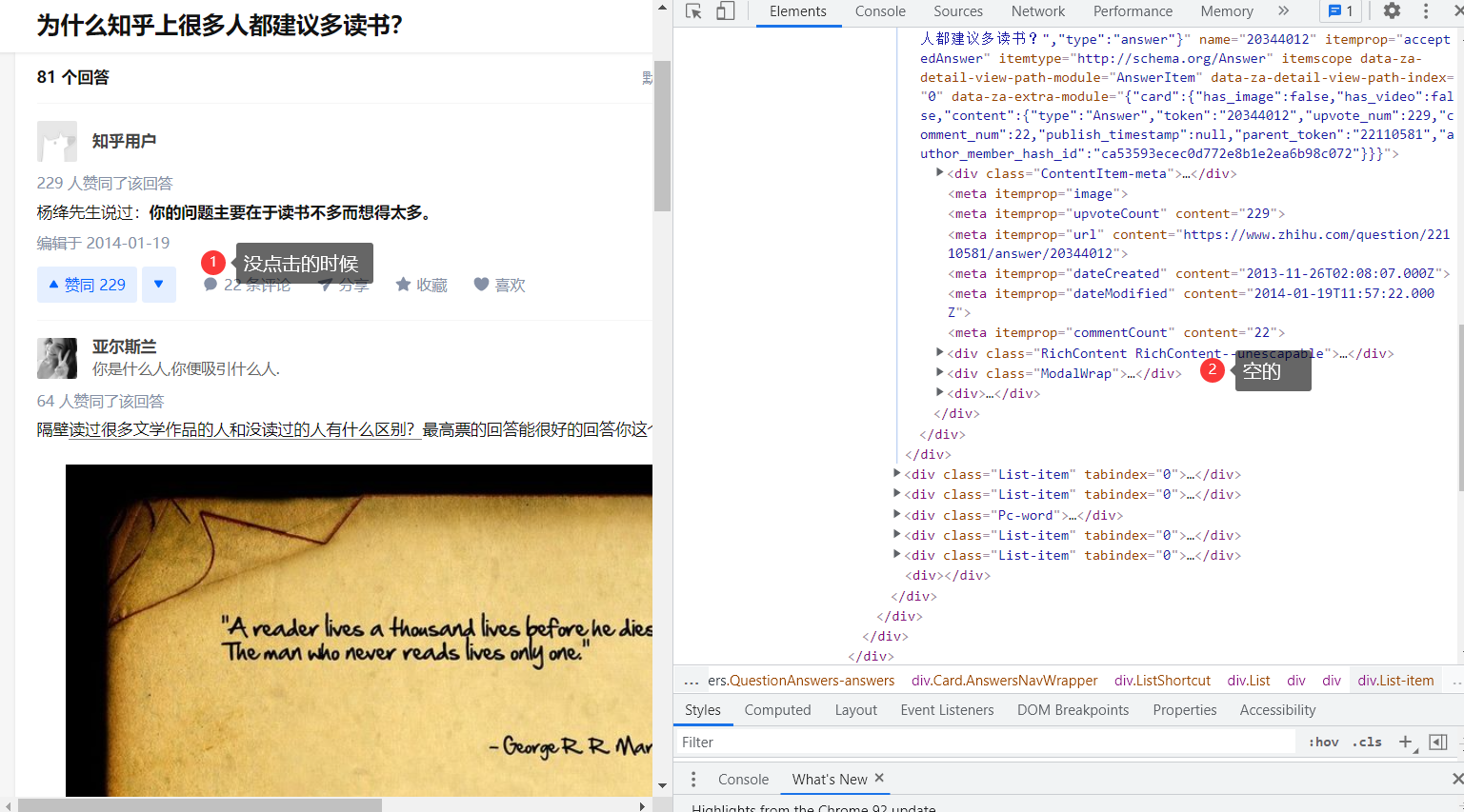Click the page vertical scrollbar thumb

coord(663,136)
